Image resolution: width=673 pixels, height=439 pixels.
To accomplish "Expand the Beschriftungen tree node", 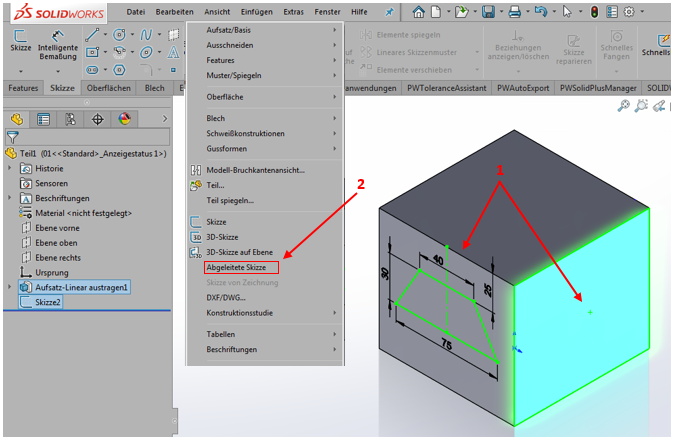I will pyautogui.click(x=10, y=198).
